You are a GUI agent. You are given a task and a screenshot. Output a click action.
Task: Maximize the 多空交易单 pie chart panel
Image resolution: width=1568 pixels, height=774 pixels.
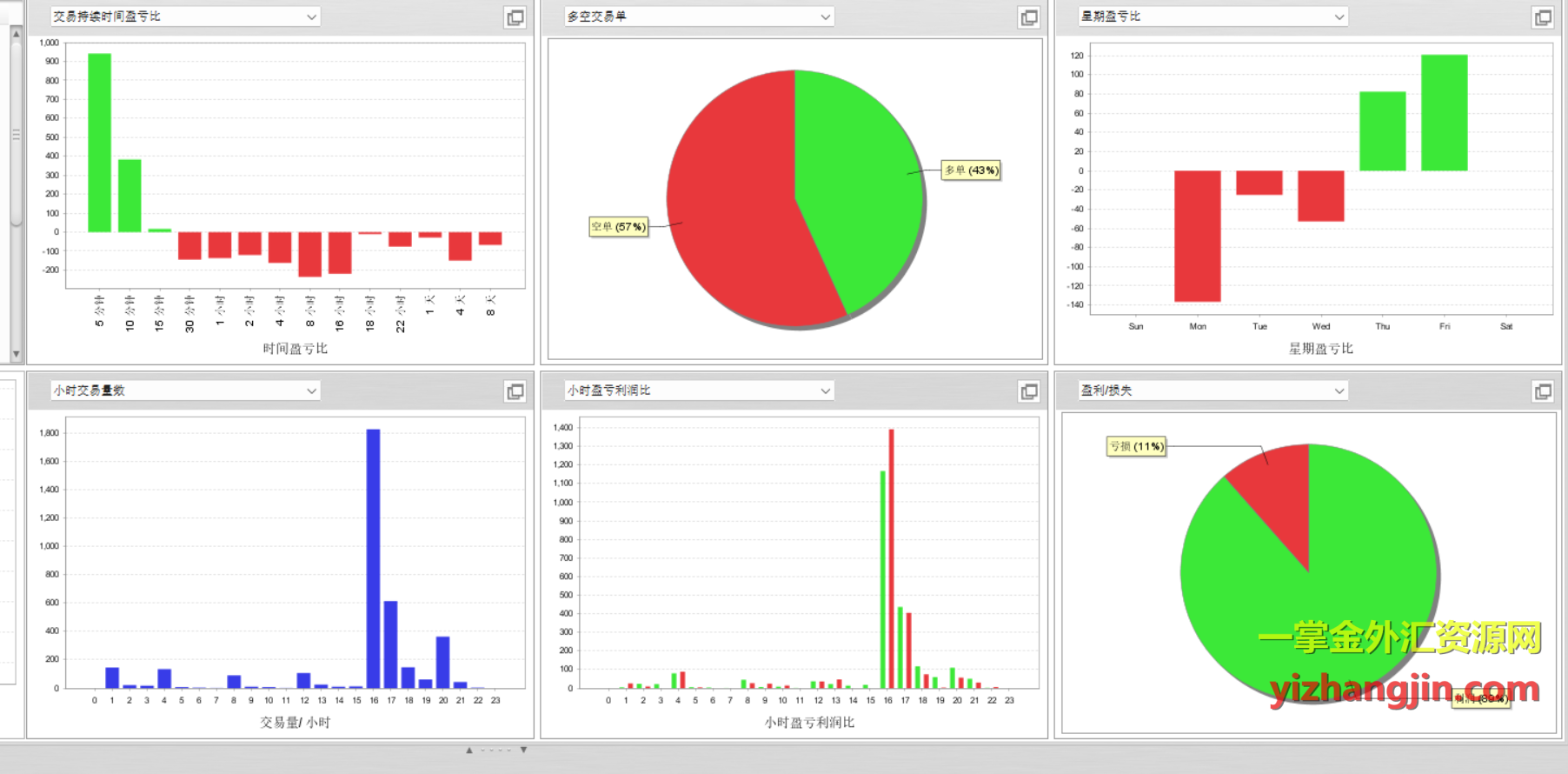[x=1028, y=17]
